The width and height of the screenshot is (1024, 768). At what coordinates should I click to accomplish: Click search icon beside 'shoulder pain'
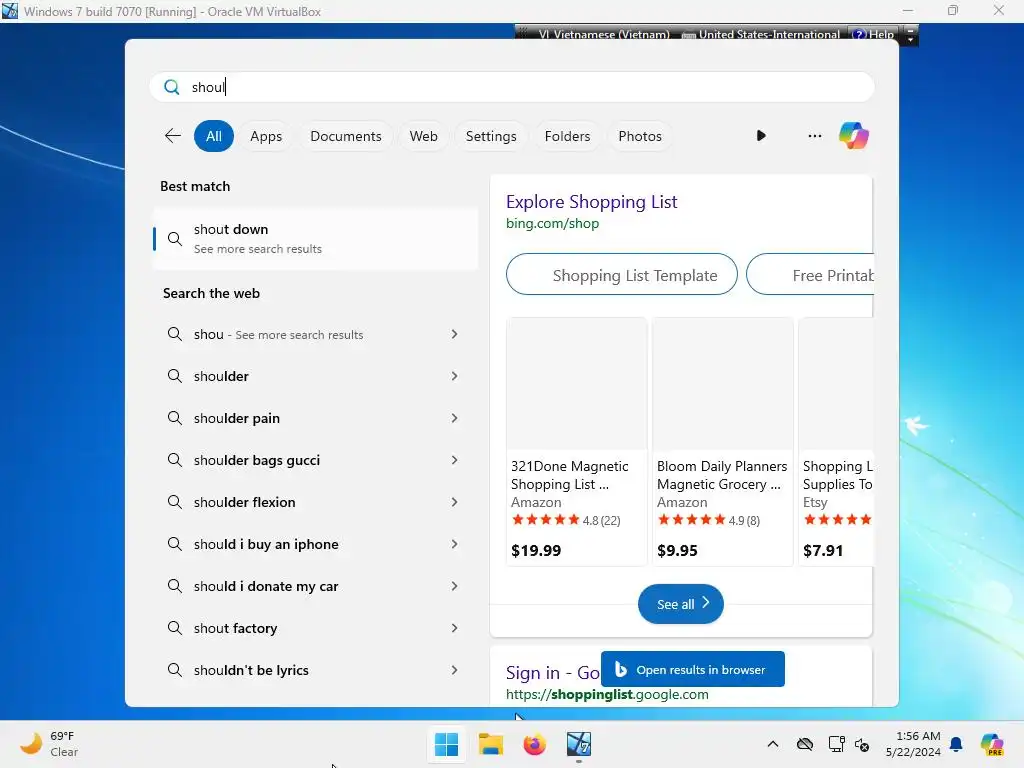tap(174, 418)
